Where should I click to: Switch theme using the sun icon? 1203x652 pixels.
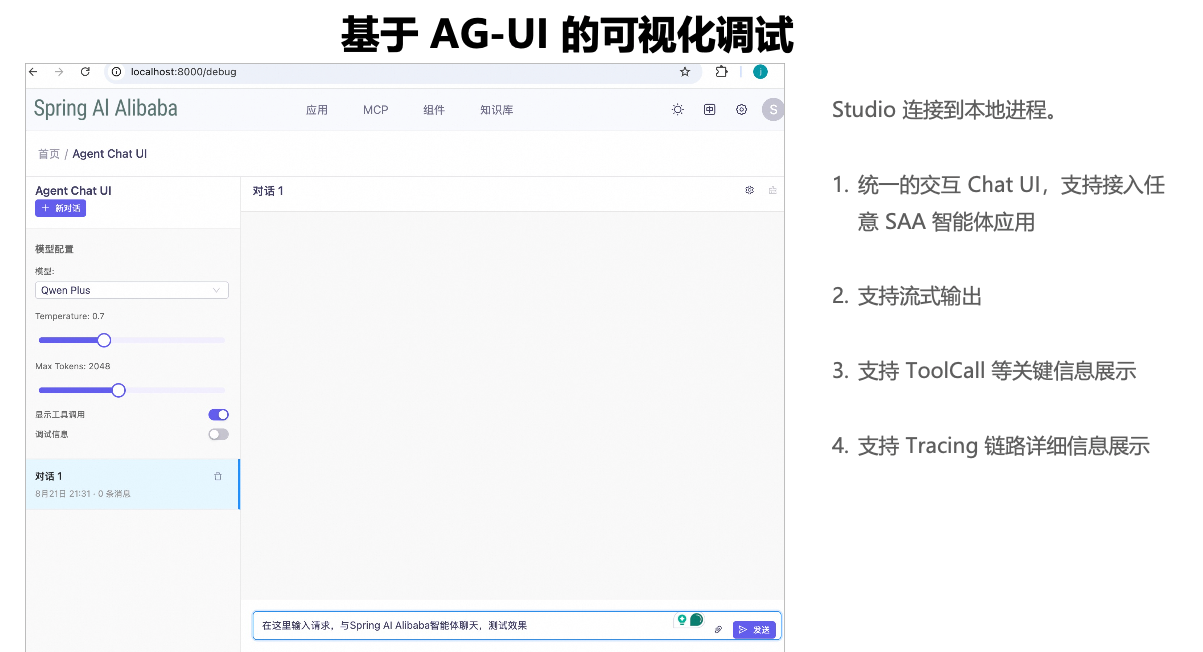[x=678, y=110]
